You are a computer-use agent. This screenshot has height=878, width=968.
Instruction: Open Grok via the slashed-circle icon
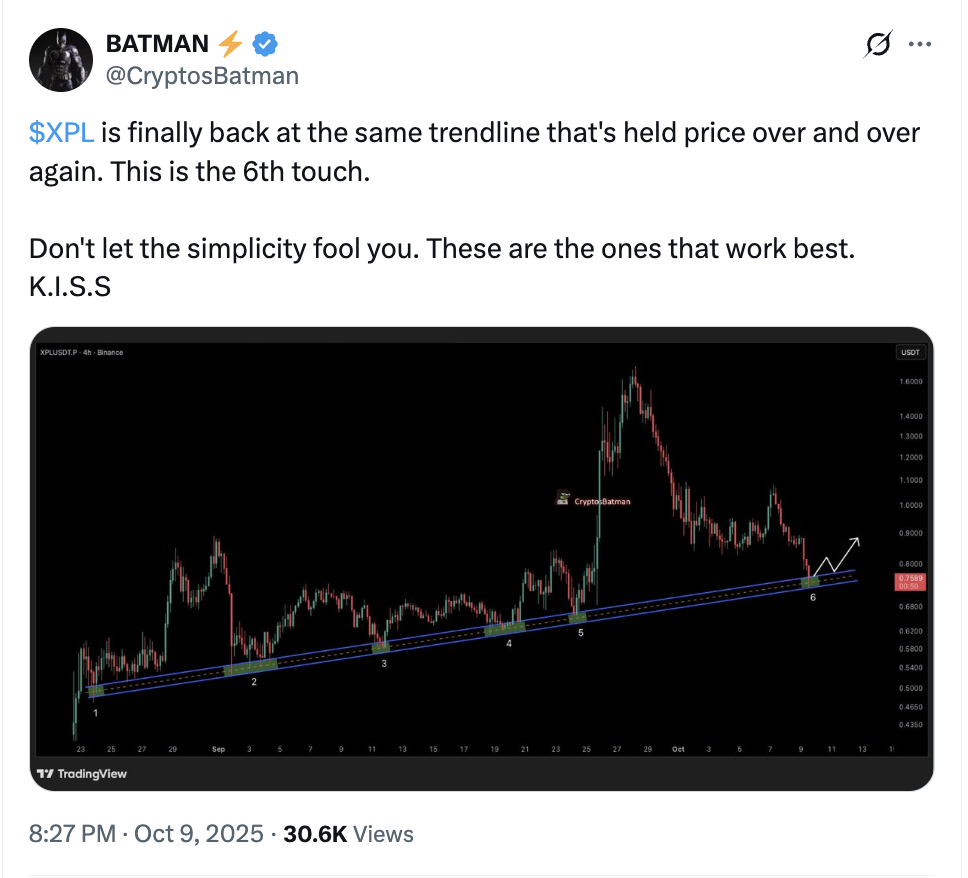pyautogui.click(x=877, y=44)
